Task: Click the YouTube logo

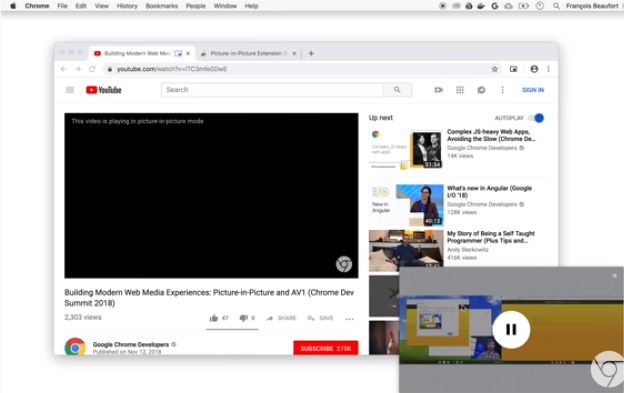Action: (x=103, y=90)
